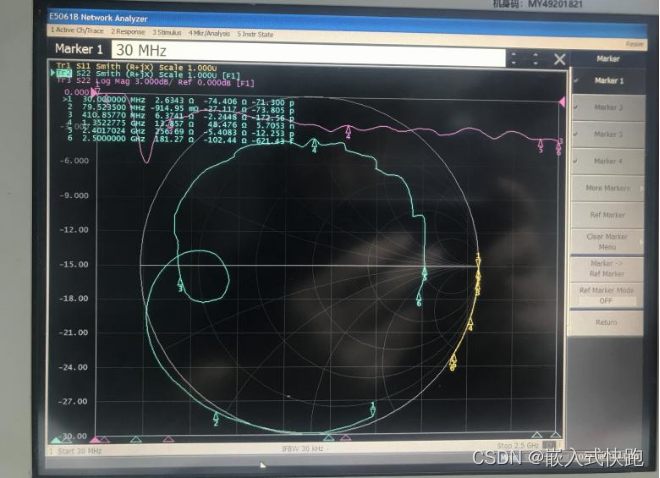Click marker list row 2 at 79.523500 MHz

180,109
